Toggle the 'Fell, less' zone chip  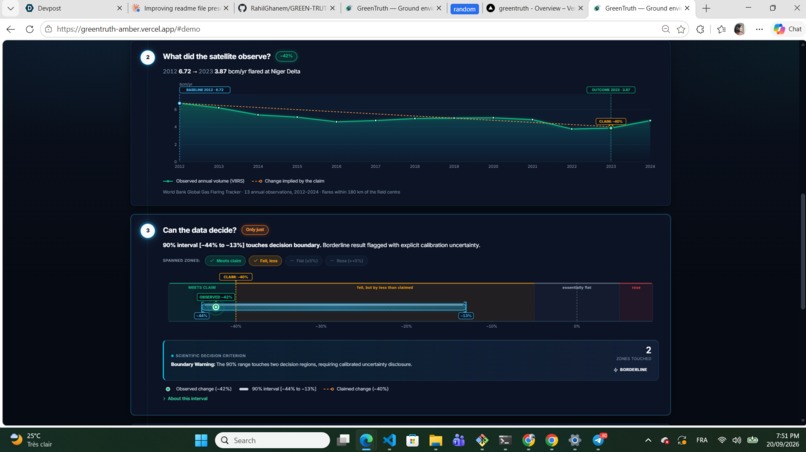click(x=265, y=261)
